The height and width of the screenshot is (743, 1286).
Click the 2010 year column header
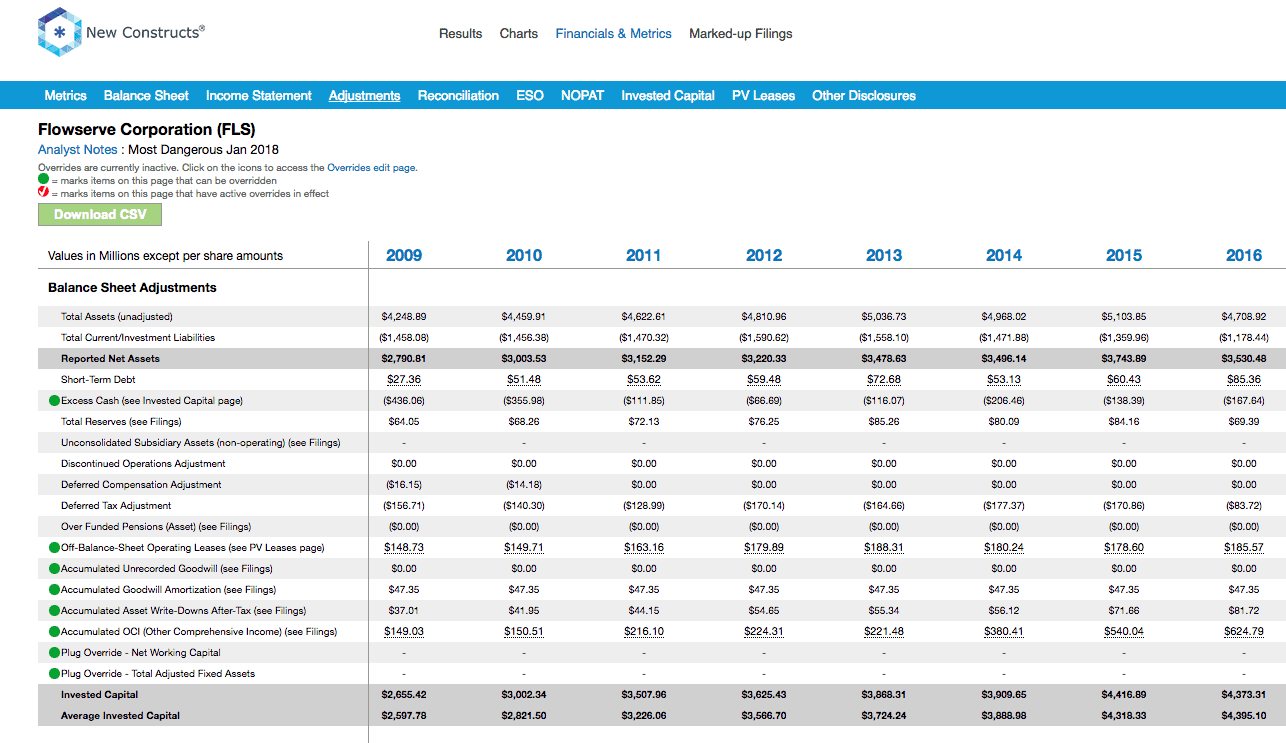(524, 256)
